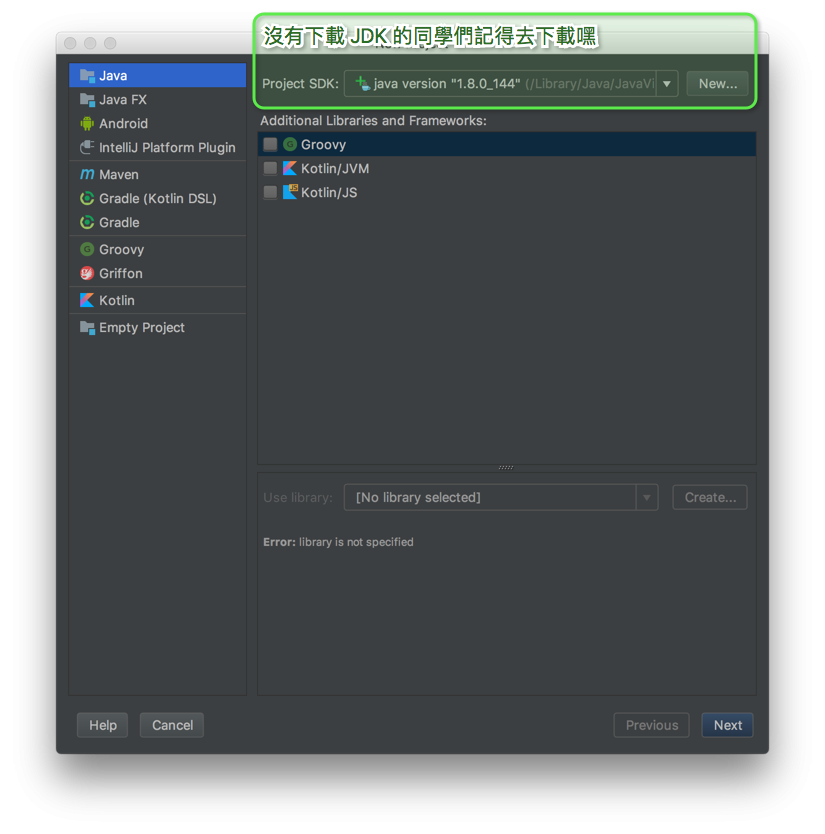The width and height of the screenshot is (825, 834).
Task: Click the Java FX folder icon
Action: [87, 99]
